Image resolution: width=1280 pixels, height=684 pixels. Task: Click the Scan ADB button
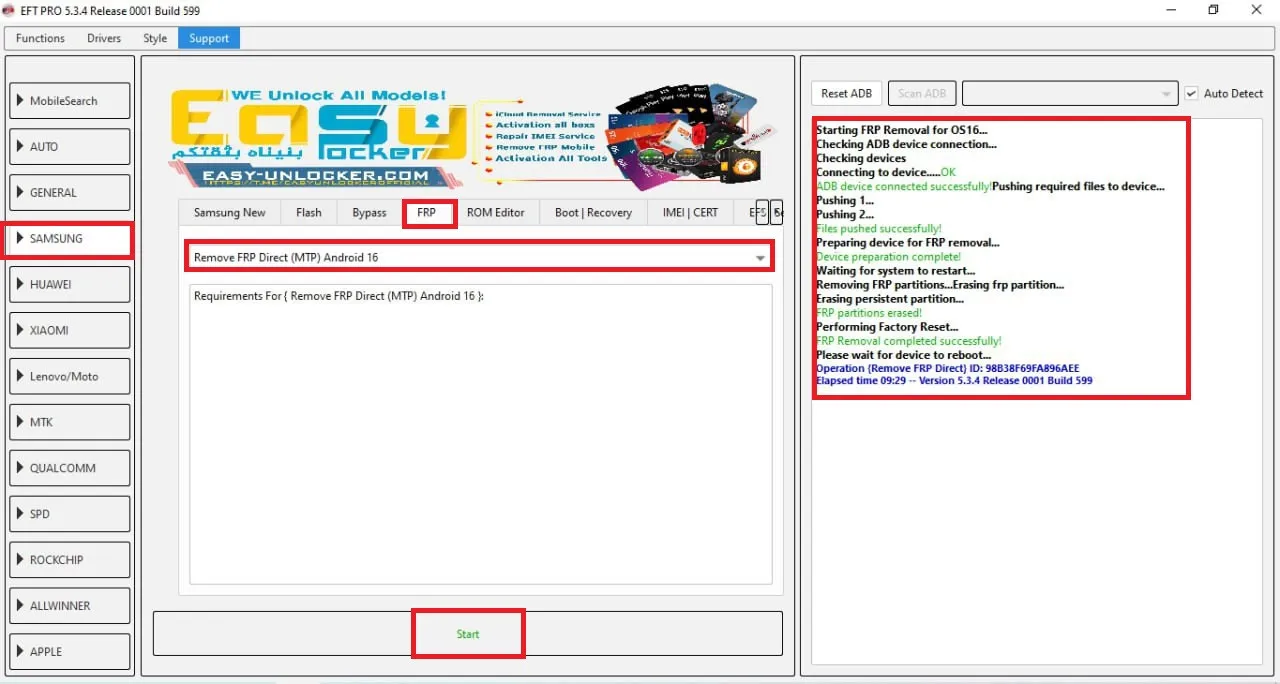click(921, 93)
